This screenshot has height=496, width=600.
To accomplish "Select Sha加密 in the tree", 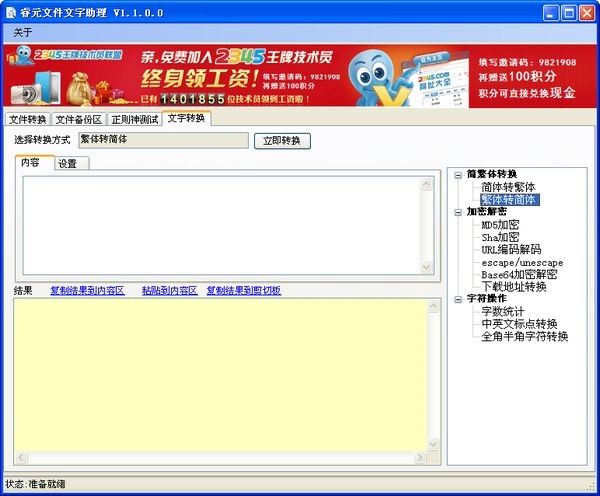I will [x=500, y=237].
